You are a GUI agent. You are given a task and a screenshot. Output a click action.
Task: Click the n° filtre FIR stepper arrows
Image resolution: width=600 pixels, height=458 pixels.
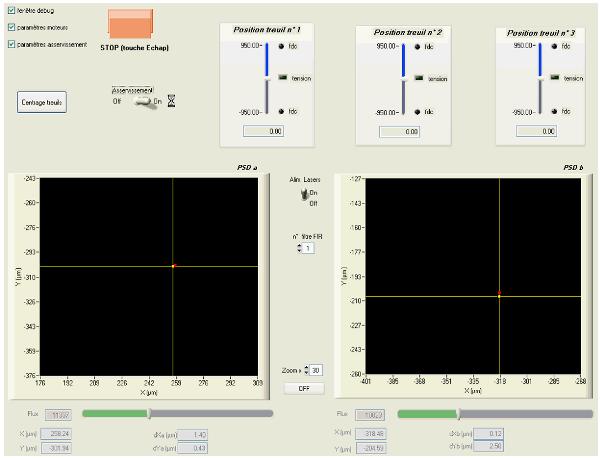click(x=299, y=248)
